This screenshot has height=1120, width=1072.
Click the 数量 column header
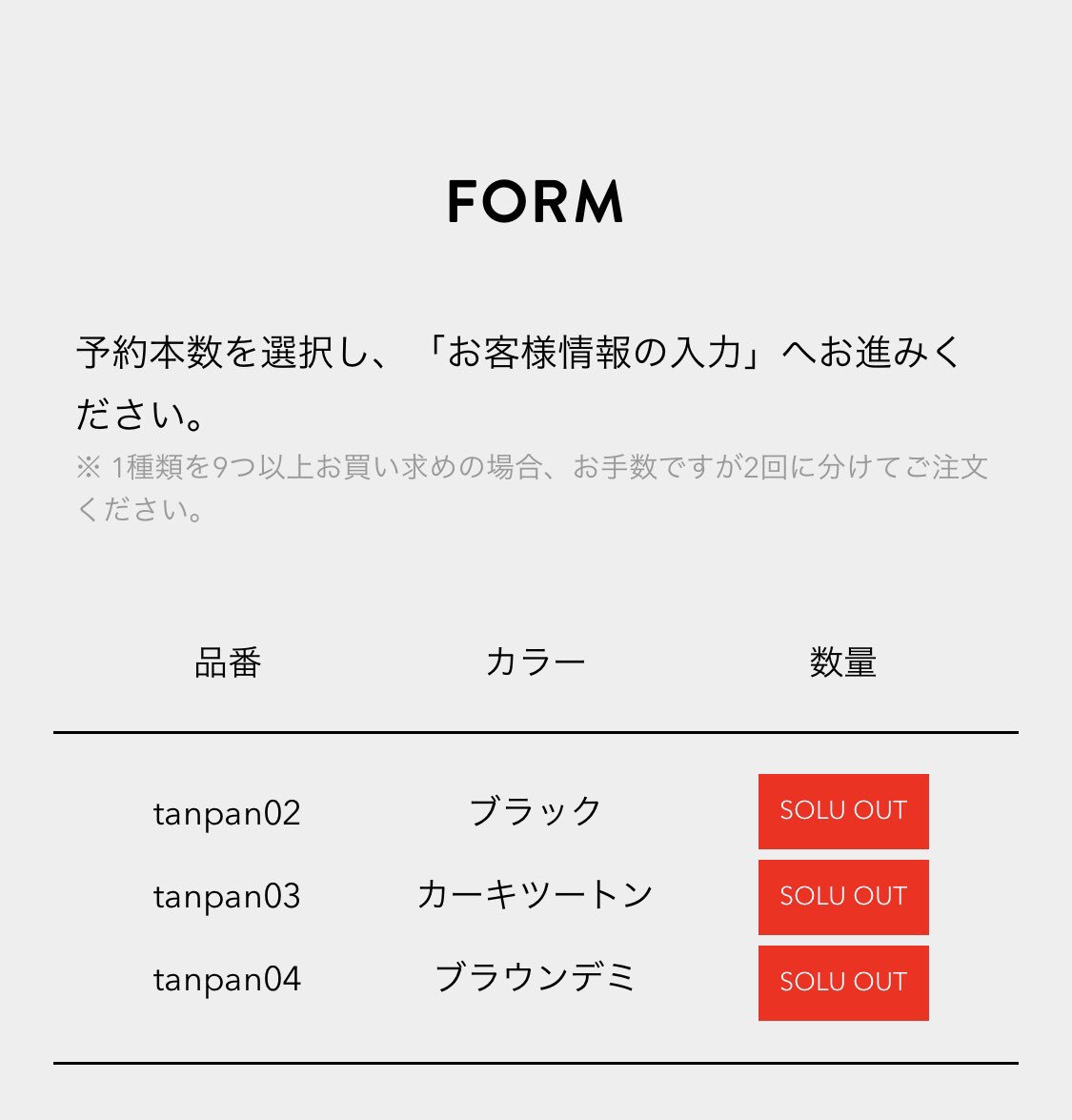click(x=843, y=662)
